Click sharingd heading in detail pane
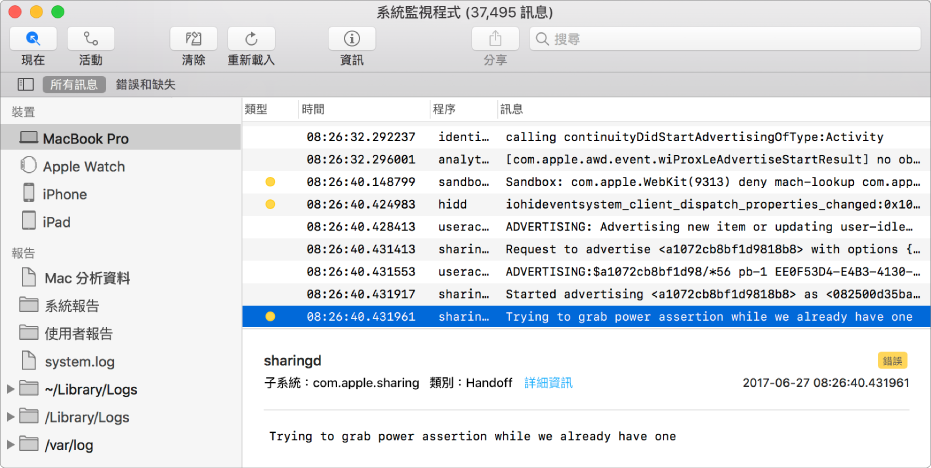 [x=293, y=361]
